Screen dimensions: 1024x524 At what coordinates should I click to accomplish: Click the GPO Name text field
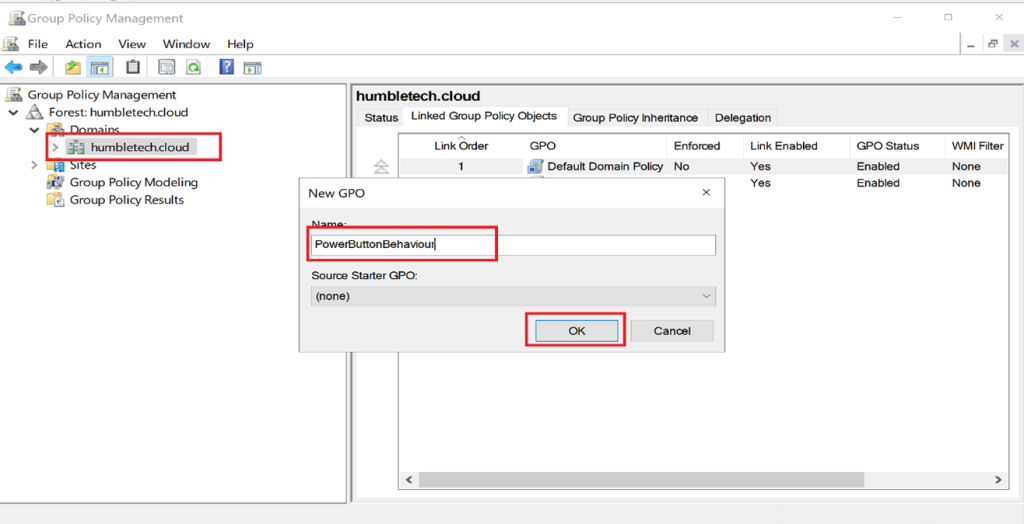tap(513, 245)
